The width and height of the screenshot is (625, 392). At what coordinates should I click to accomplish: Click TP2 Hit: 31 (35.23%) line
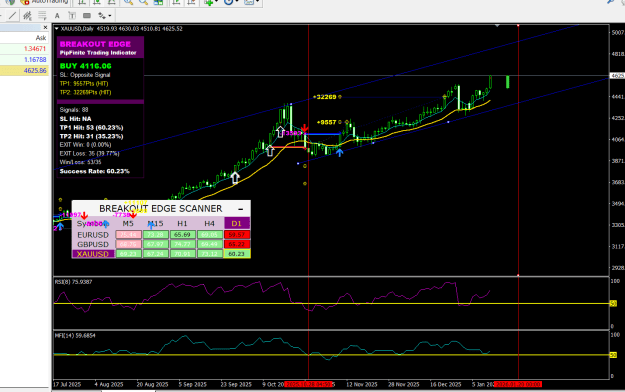[x=91, y=136]
